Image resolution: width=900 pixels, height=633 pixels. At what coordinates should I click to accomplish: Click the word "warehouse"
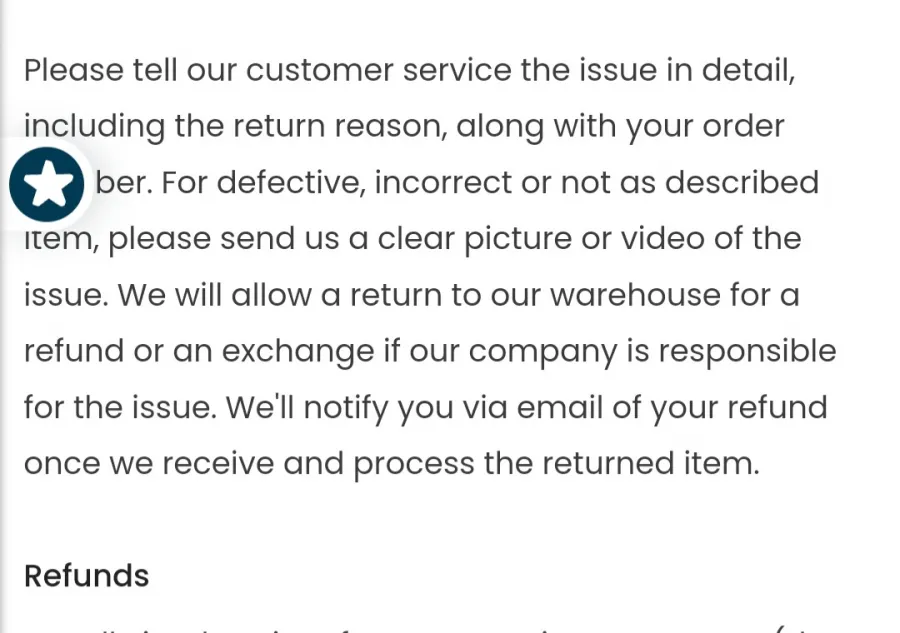[635, 295]
